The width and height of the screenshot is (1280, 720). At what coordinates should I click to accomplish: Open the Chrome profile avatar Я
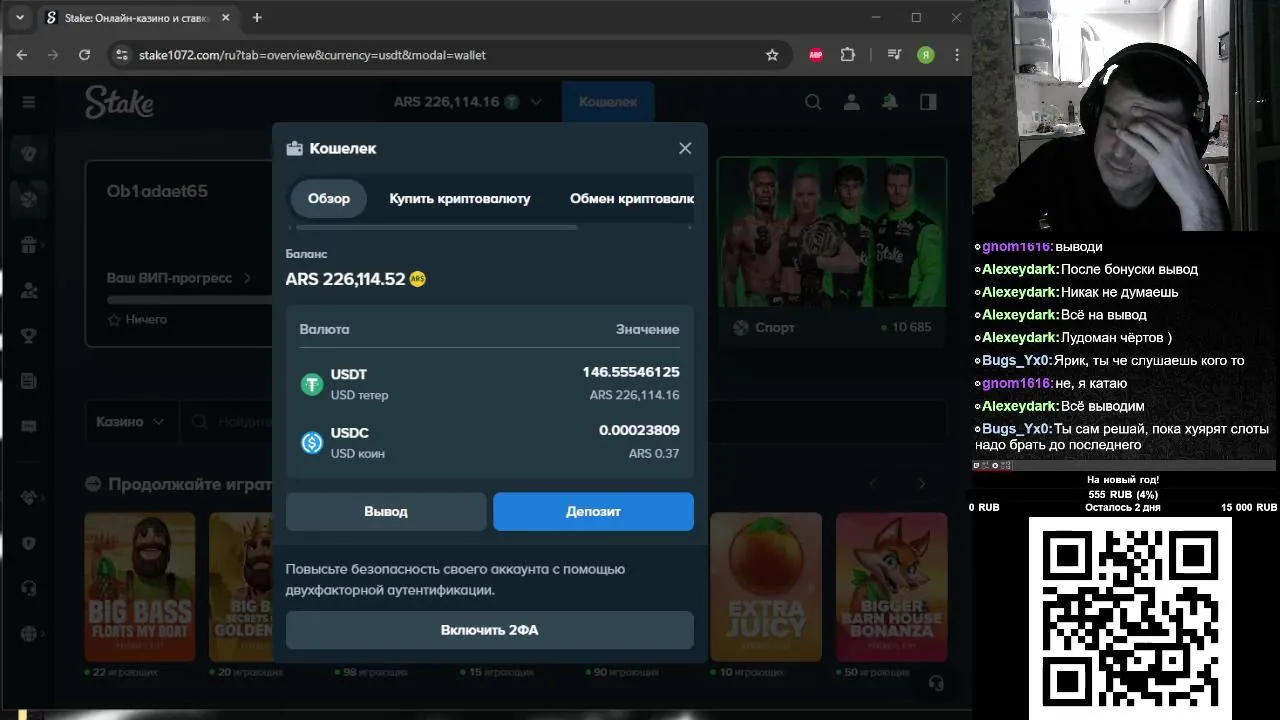[926, 55]
